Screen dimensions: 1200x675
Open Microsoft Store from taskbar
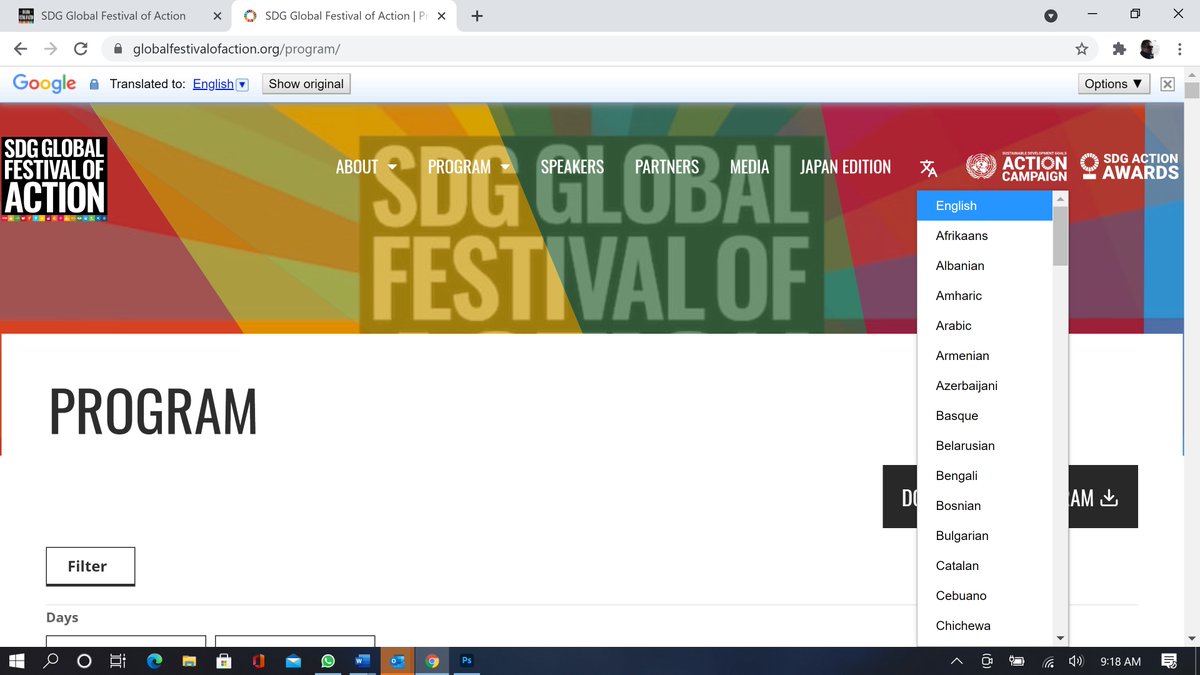tap(224, 661)
